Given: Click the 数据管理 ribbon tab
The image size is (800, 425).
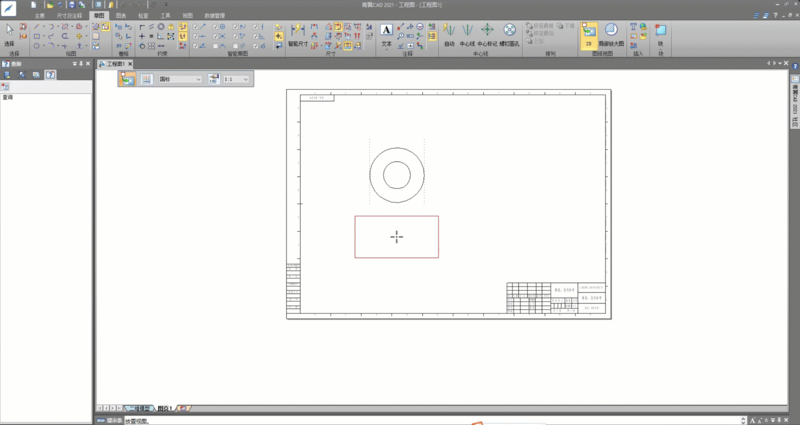Looking at the screenshot, I should [x=215, y=17].
